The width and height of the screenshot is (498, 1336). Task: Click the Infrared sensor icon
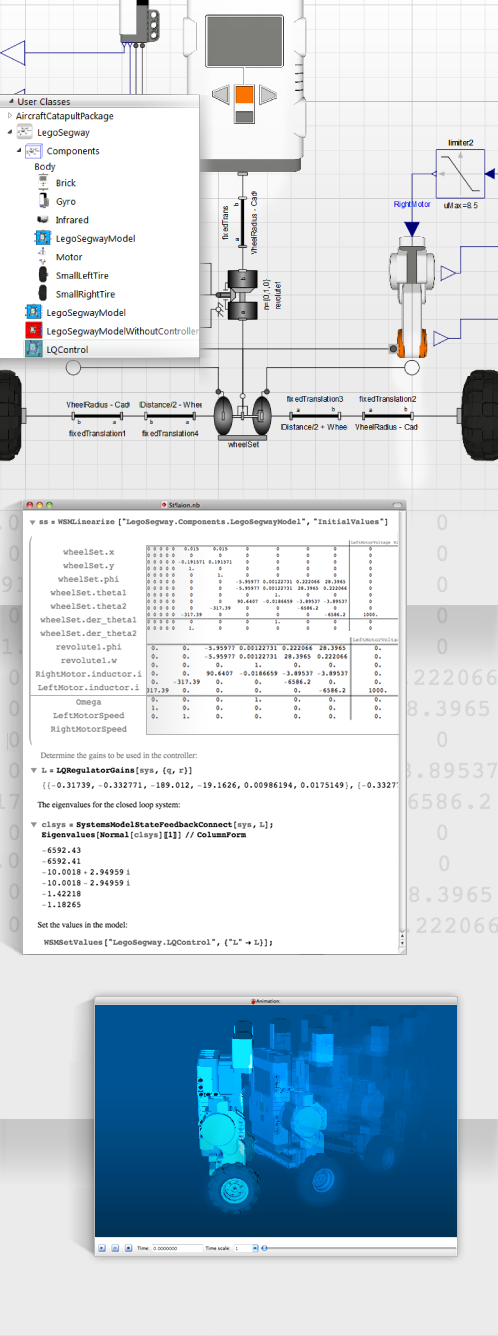coord(44,219)
